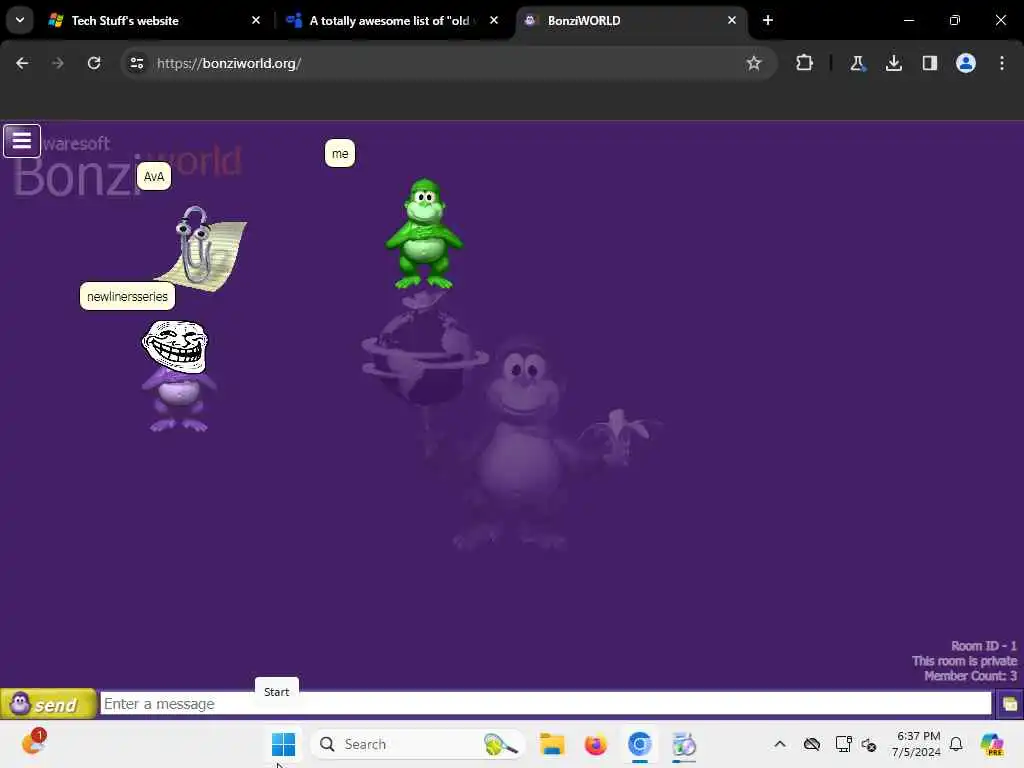The height and width of the screenshot is (768, 1024).
Task: Click the 'me' name tag
Action: 340,153
